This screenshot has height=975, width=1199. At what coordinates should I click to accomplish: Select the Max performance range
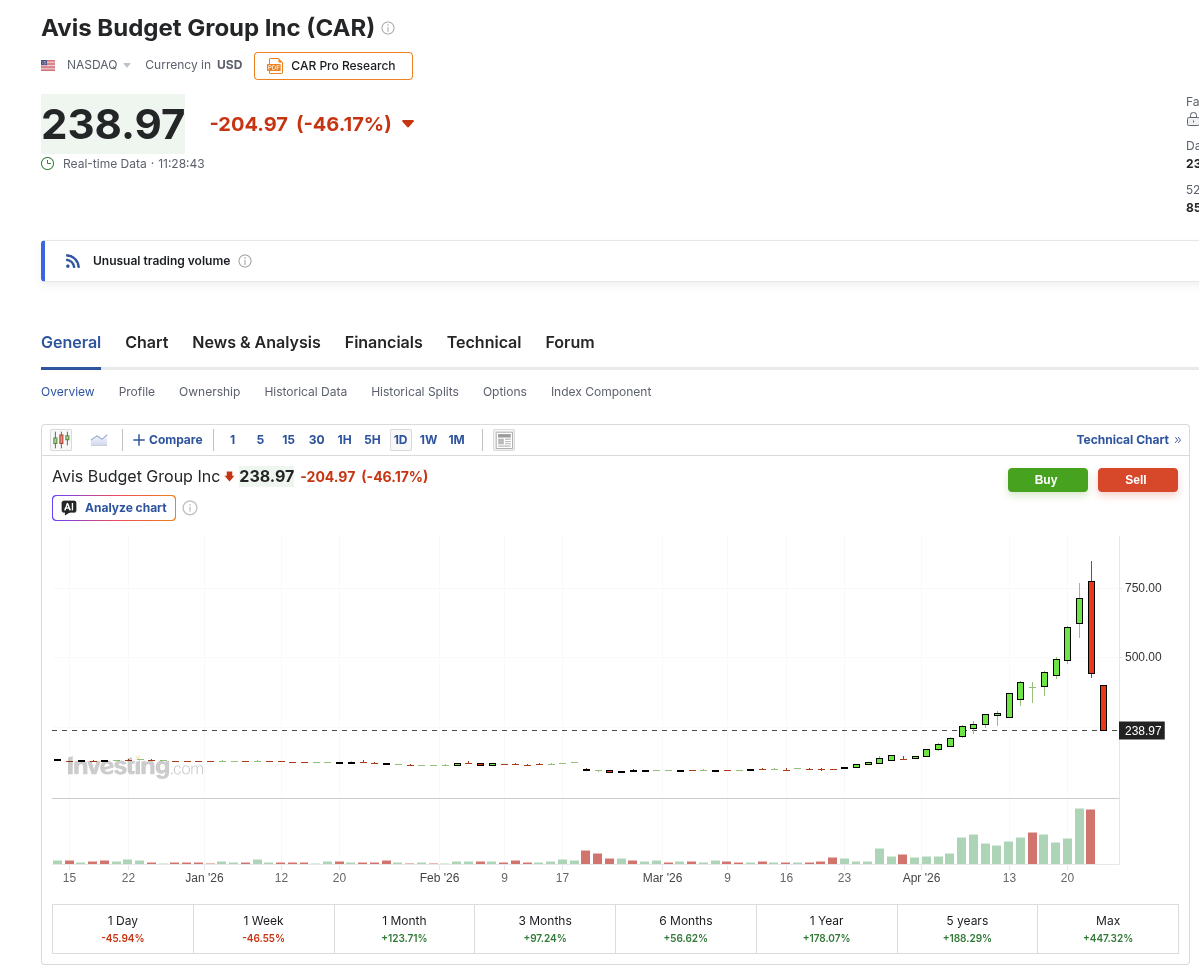(1108, 928)
